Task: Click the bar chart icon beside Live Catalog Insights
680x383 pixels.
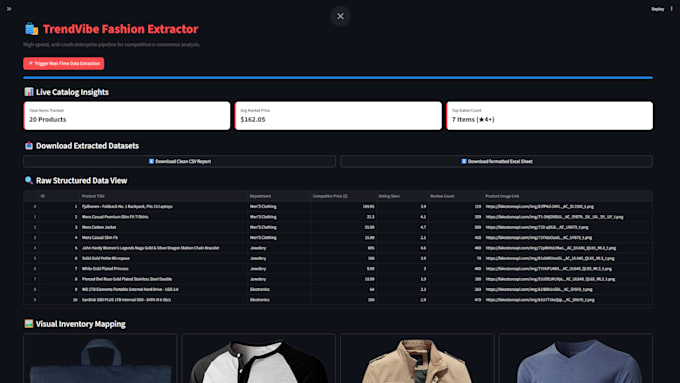Action: pos(29,92)
